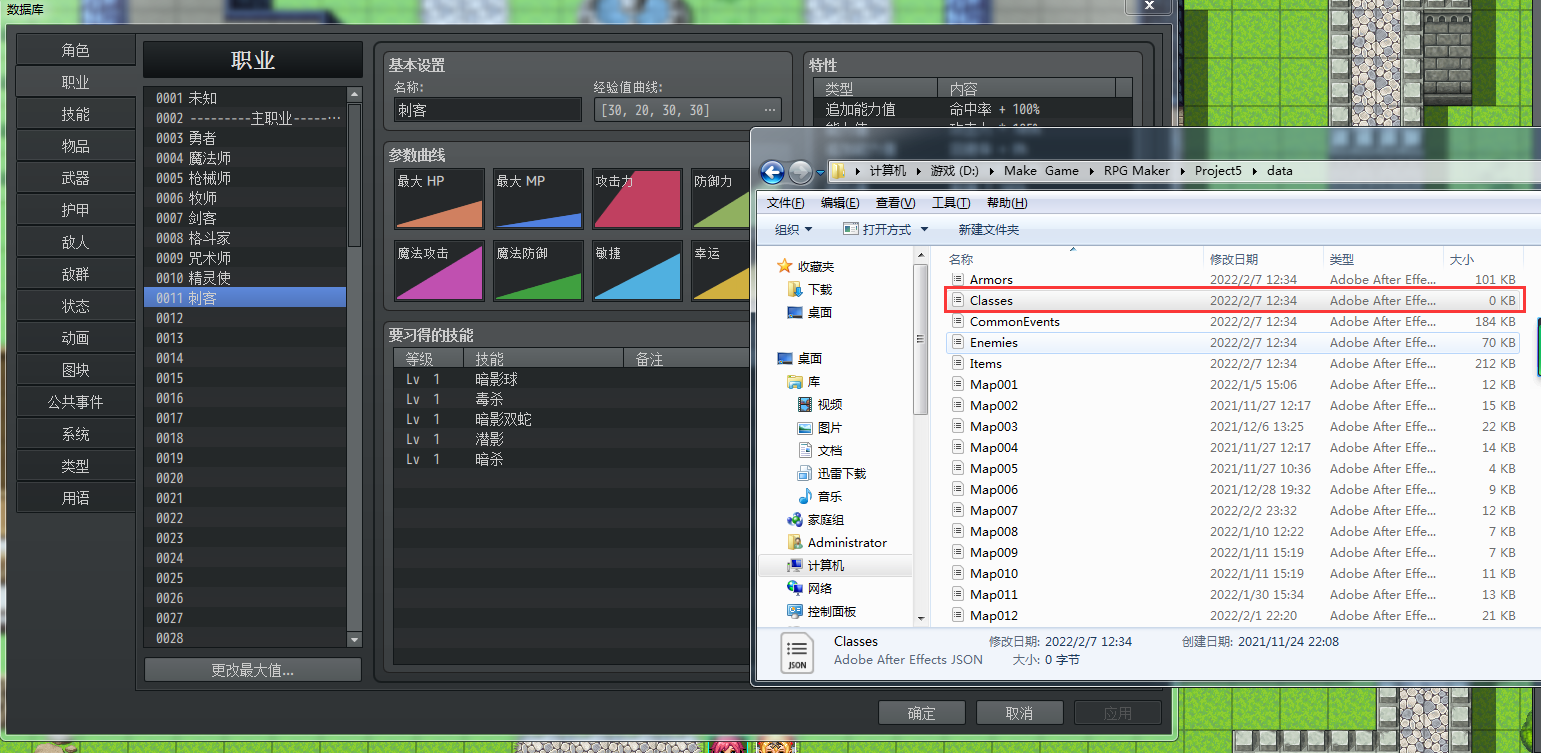Expand the 打开方式 dropdown arrow
The height and width of the screenshot is (753, 1541).
[924, 229]
